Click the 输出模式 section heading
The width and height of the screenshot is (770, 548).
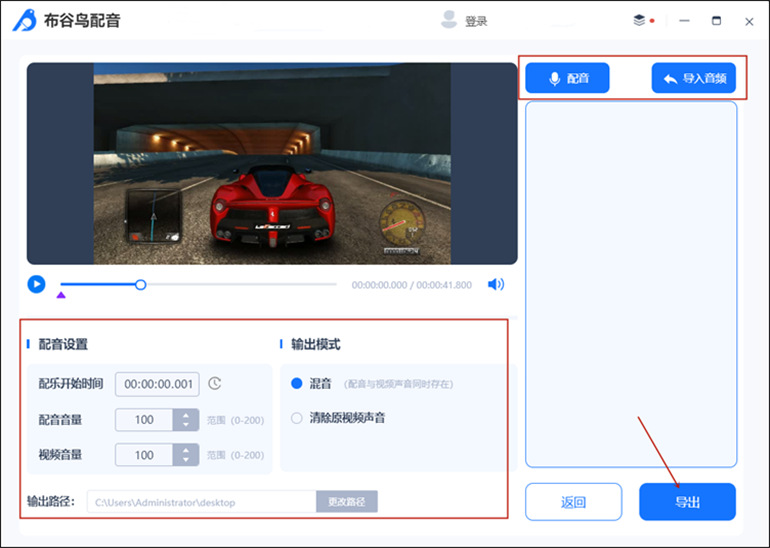(x=316, y=344)
